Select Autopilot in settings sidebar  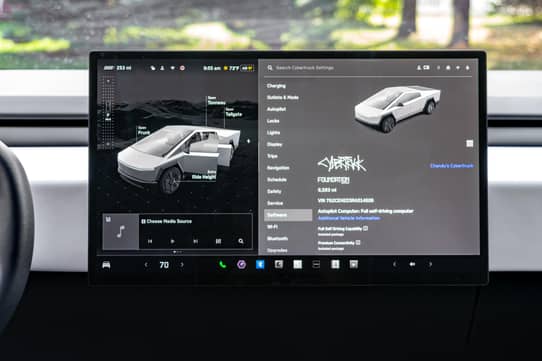point(276,109)
